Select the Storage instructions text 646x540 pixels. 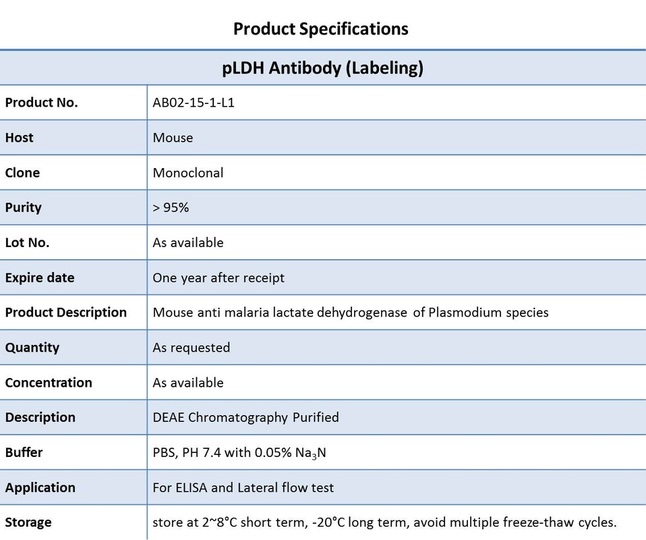pos(384,523)
